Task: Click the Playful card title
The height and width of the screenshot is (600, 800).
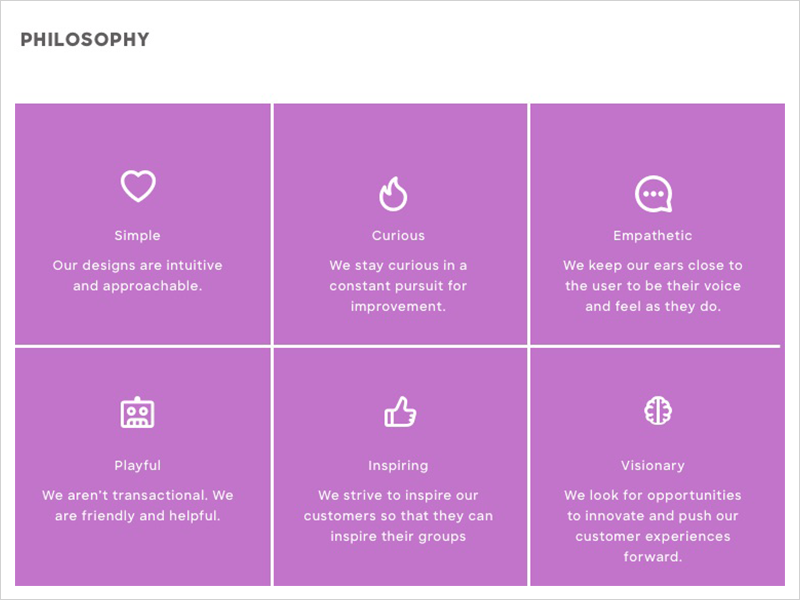Action: tap(137, 465)
